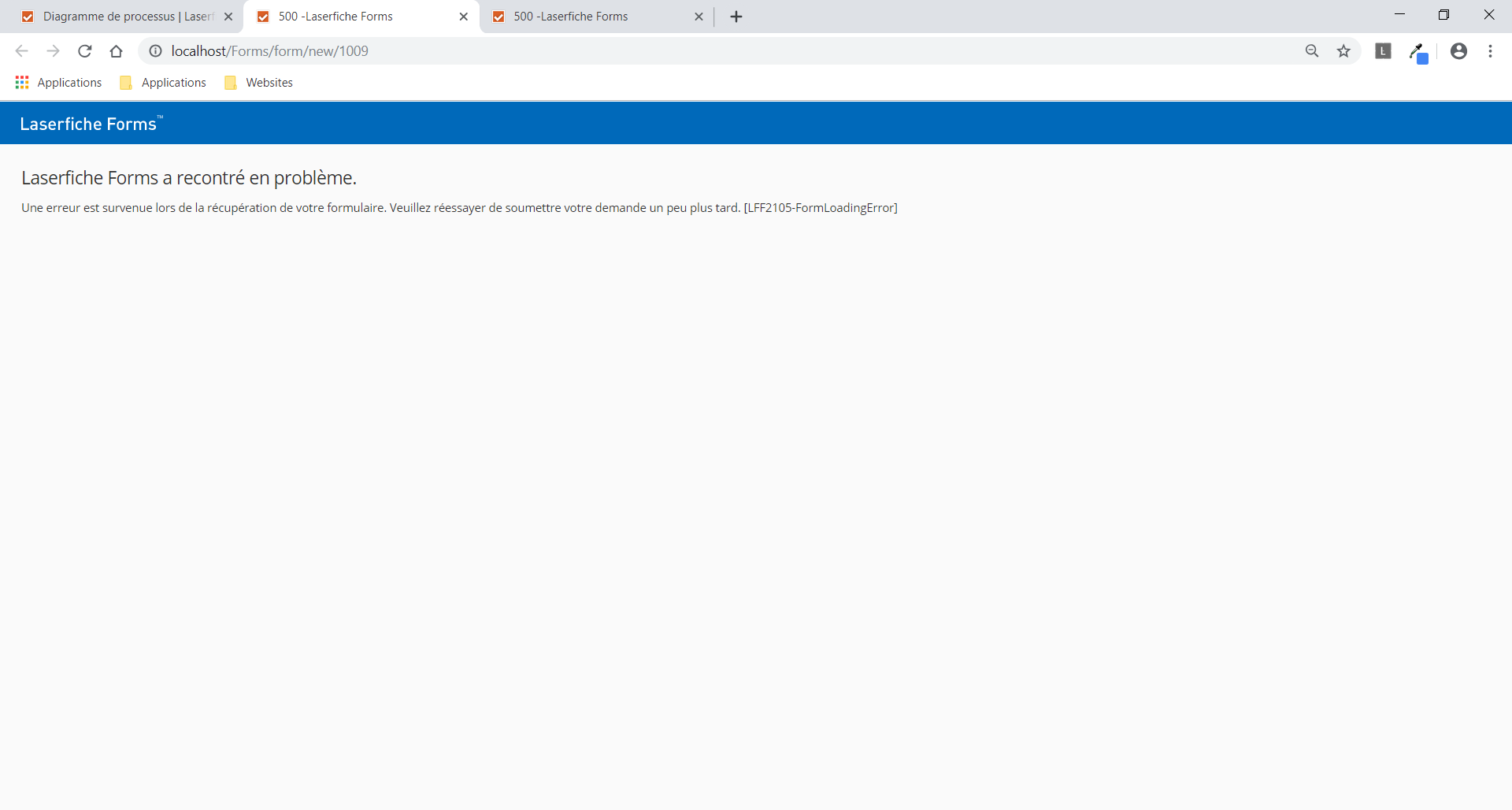Screen dimensions: 1512x810
Task: Close the active 500 -Laserfiche Forms tab
Action: (x=464, y=17)
